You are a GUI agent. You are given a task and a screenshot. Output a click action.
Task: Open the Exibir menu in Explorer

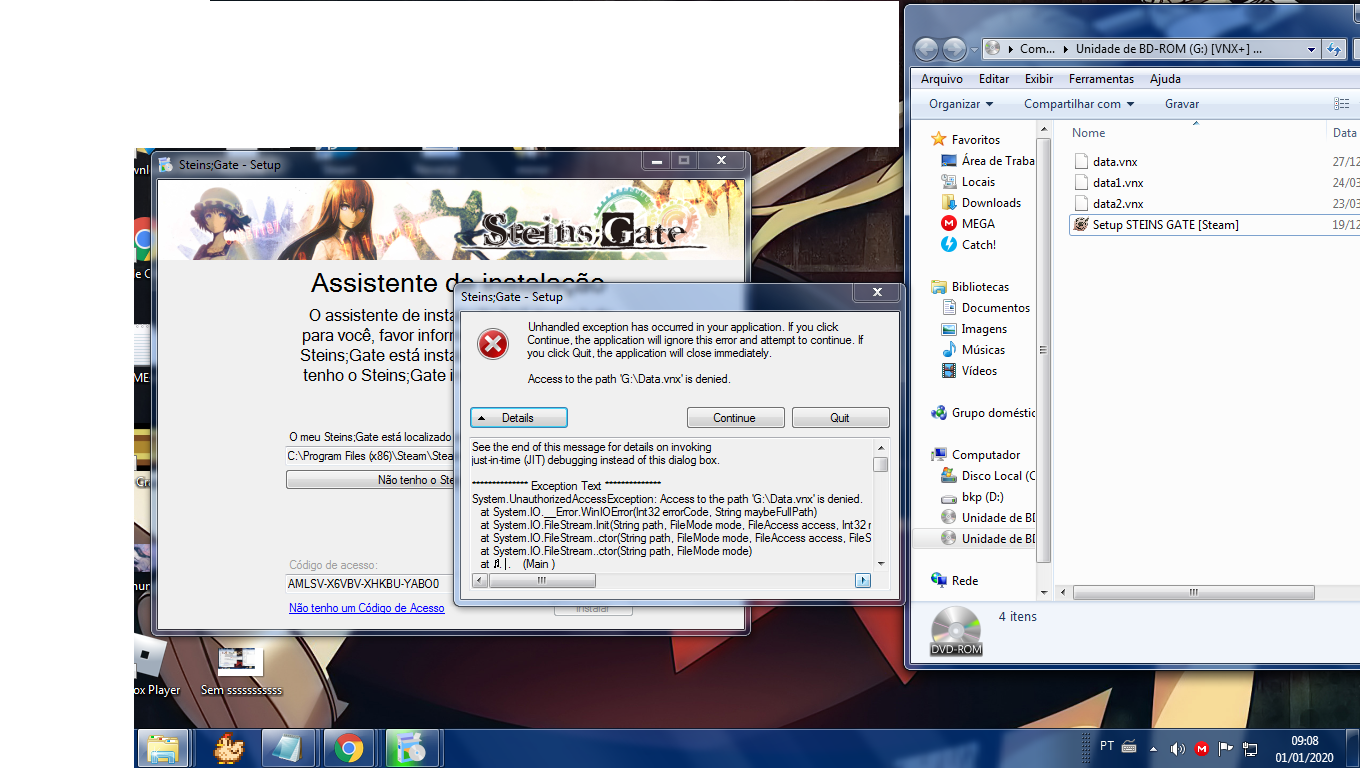pyautogui.click(x=1039, y=79)
